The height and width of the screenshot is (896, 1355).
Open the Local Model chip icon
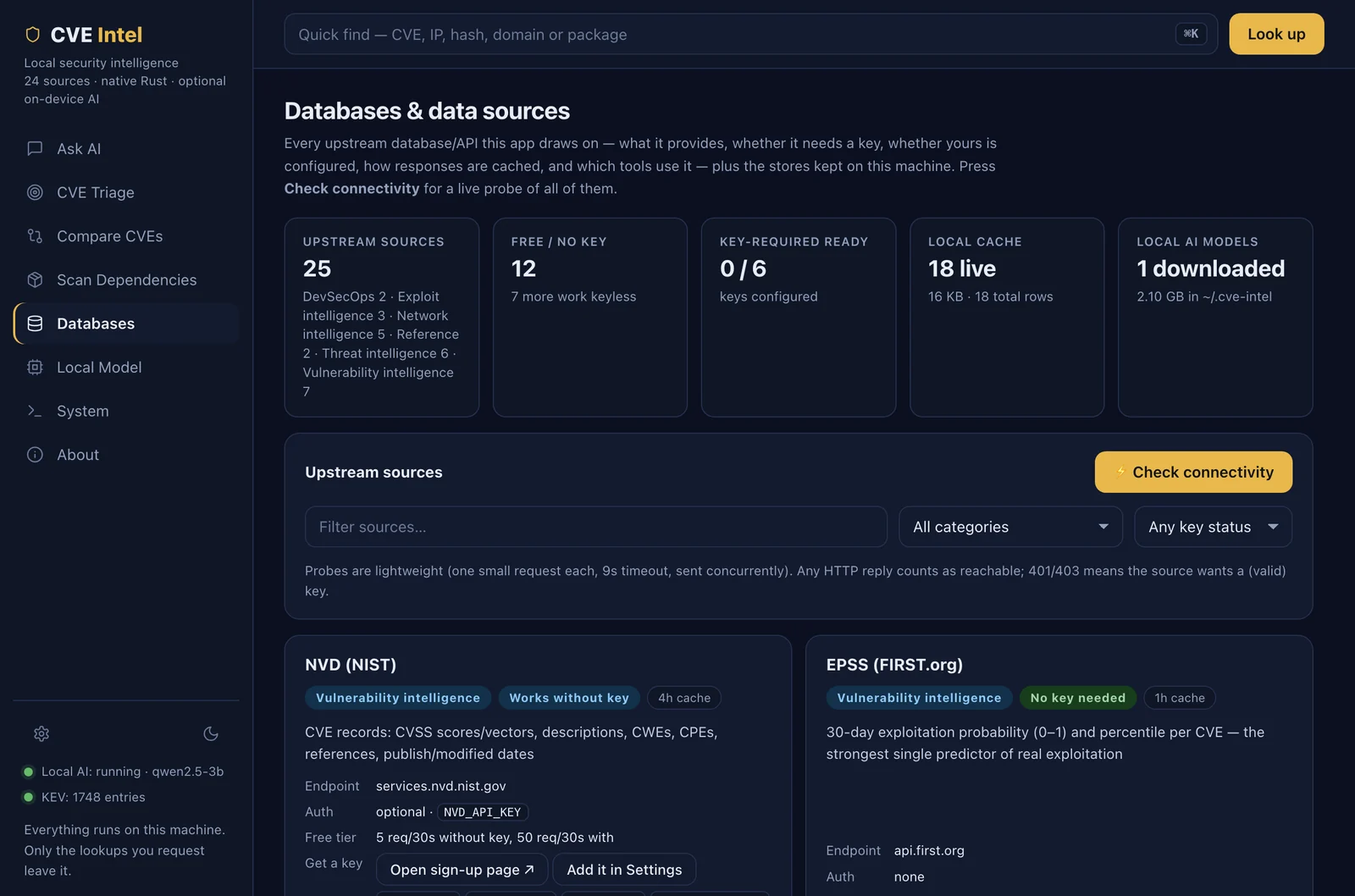pos(35,368)
